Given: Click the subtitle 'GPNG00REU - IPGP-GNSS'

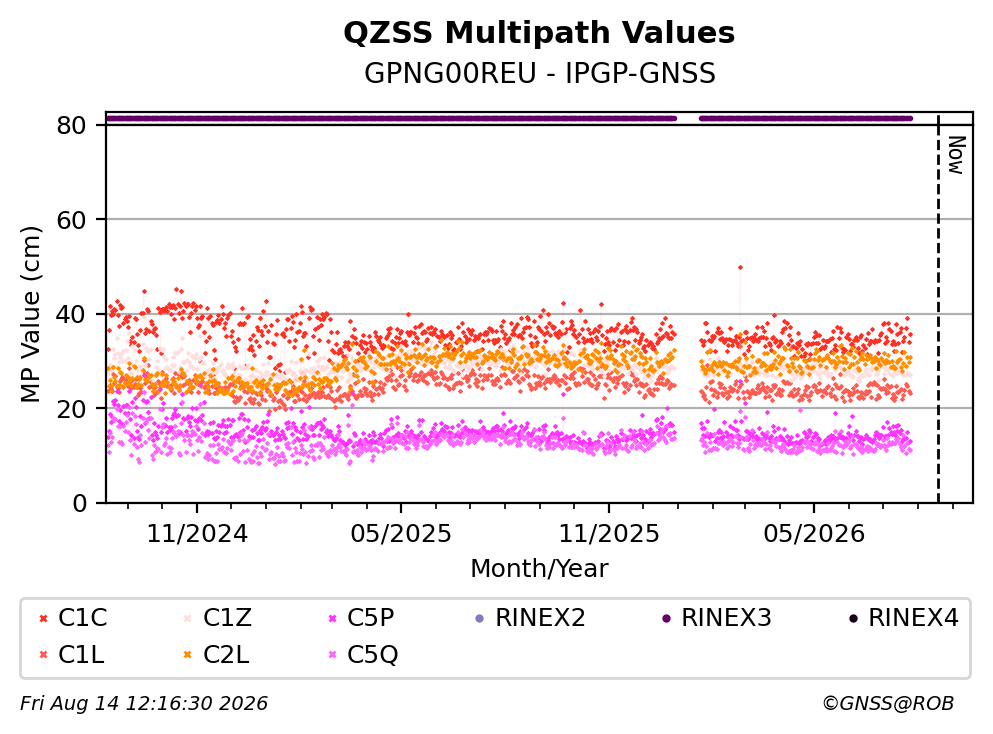Looking at the screenshot, I should point(540,73).
